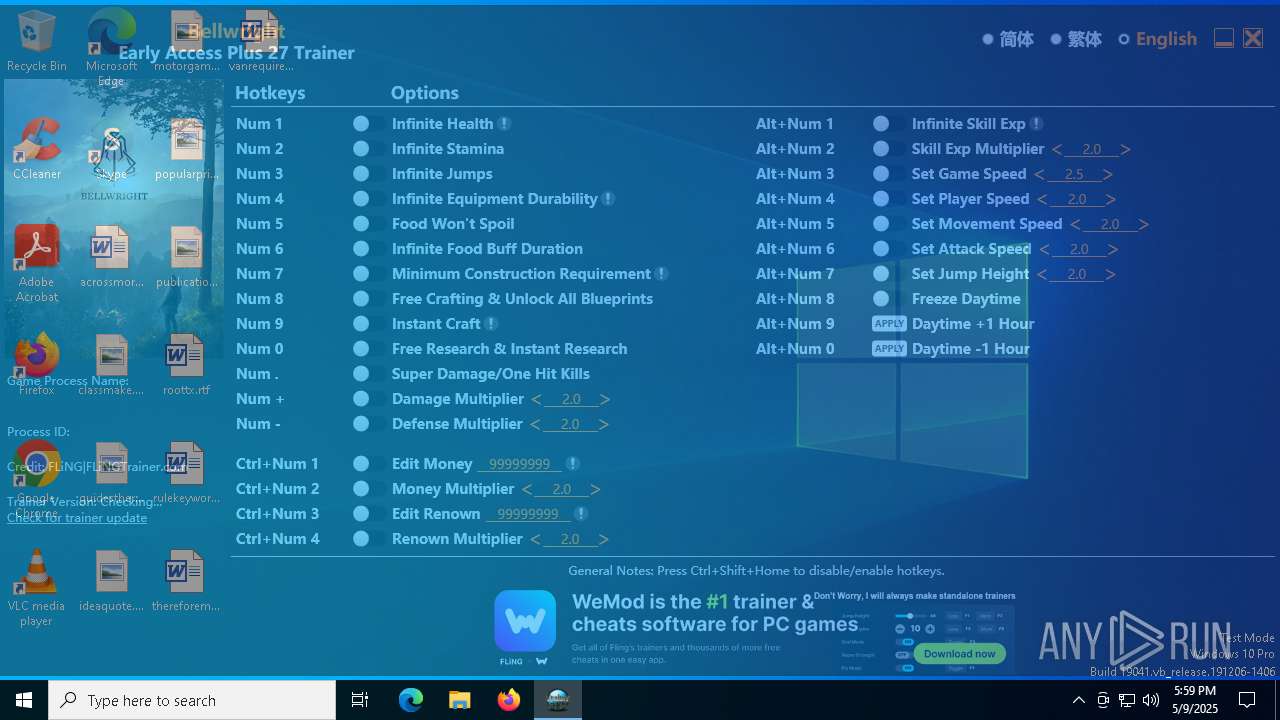The width and height of the screenshot is (1280, 720).
Task: Click the info icon next to Infinite Skill Exp
Action: pyautogui.click(x=1036, y=124)
